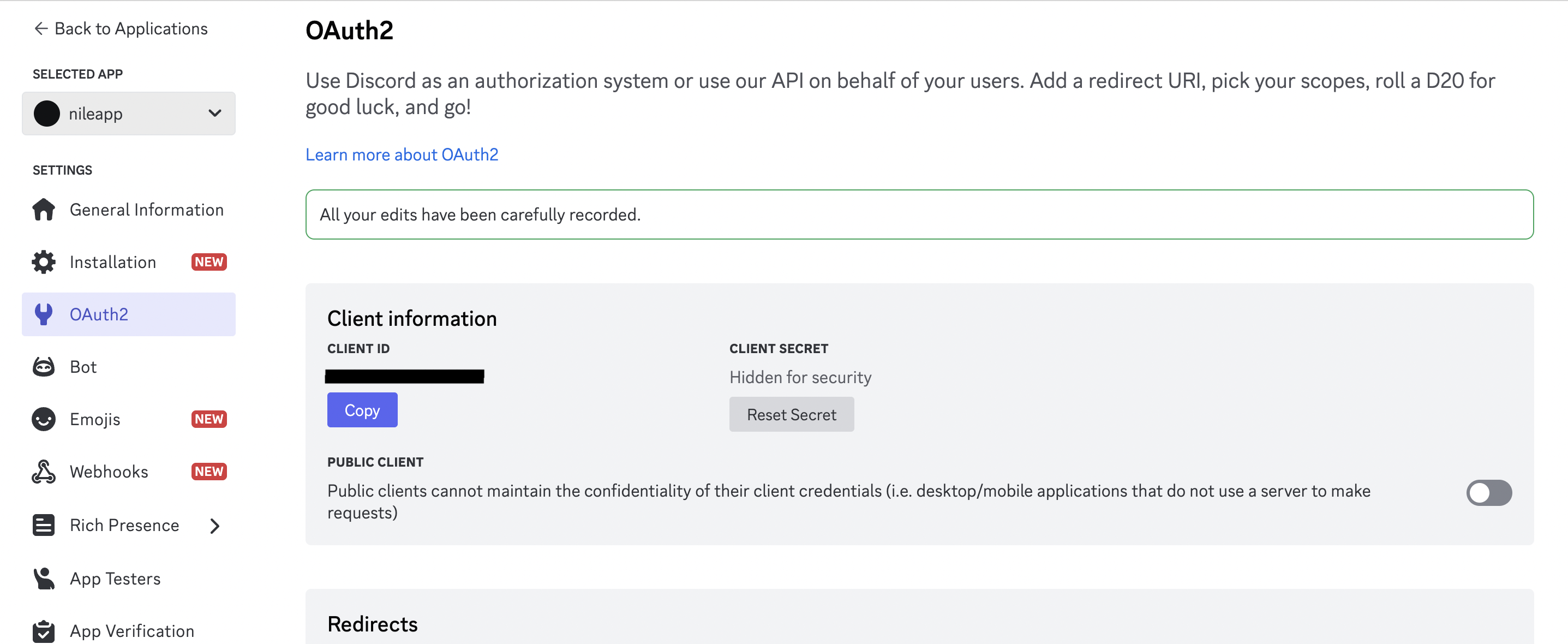This screenshot has width=1568, height=644.
Task: Click the Installation gear icon
Action: pyautogui.click(x=44, y=262)
